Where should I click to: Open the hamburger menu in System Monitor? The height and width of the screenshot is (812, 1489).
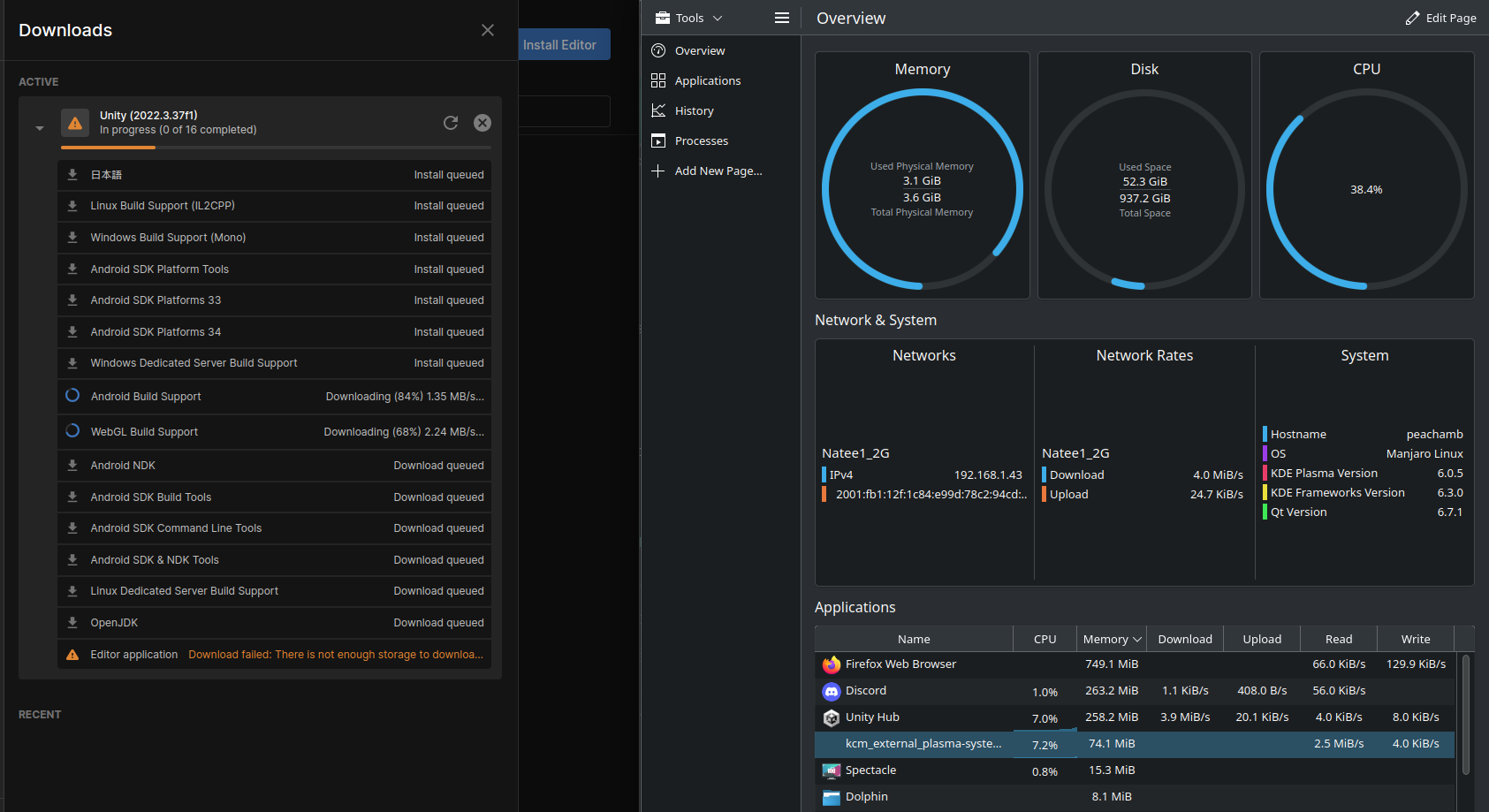click(782, 18)
